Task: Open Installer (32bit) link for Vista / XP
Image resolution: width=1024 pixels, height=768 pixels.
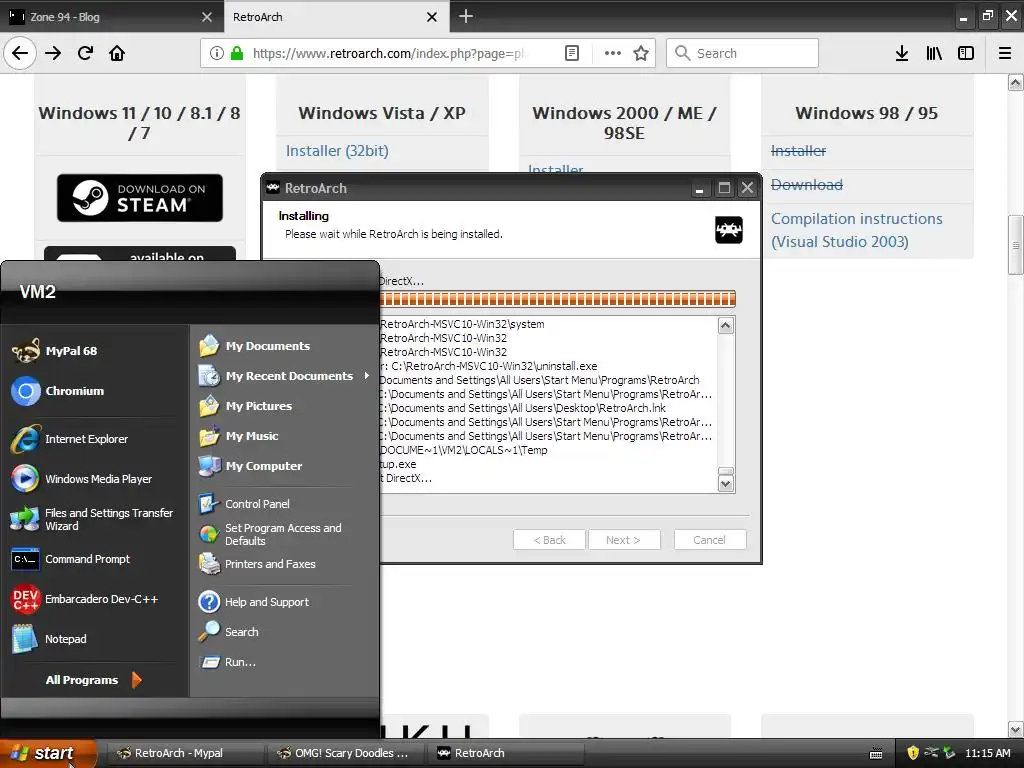Action: point(337,151)
